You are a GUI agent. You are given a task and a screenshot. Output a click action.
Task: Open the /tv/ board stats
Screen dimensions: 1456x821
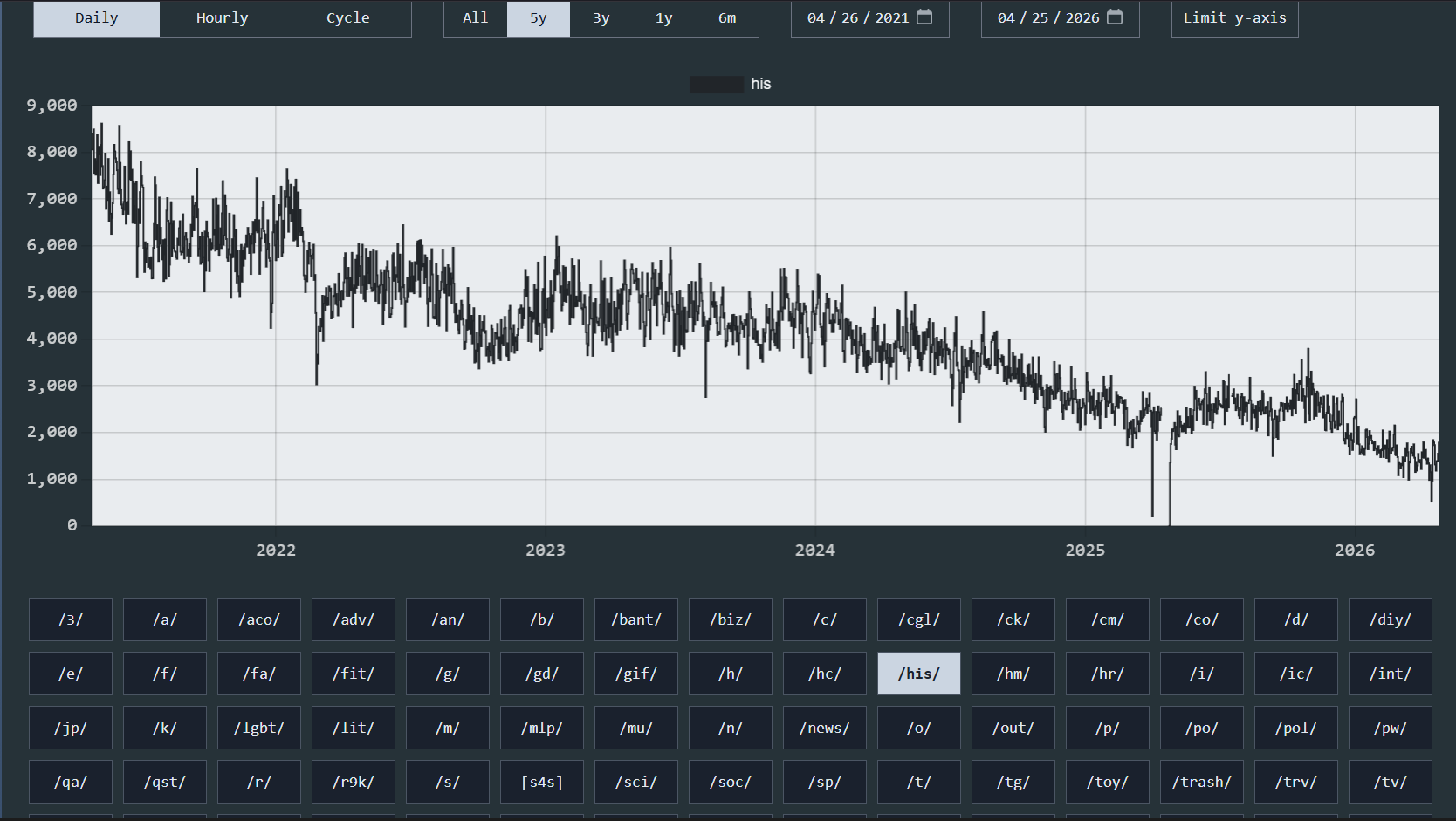pyautogui.click(x=1391, y=782)
